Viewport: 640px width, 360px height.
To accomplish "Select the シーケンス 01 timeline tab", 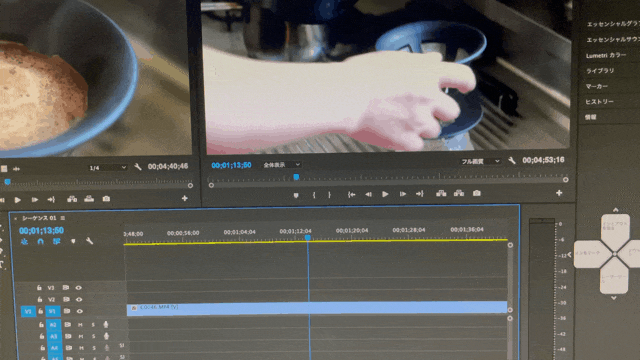I will click(40, 218).
